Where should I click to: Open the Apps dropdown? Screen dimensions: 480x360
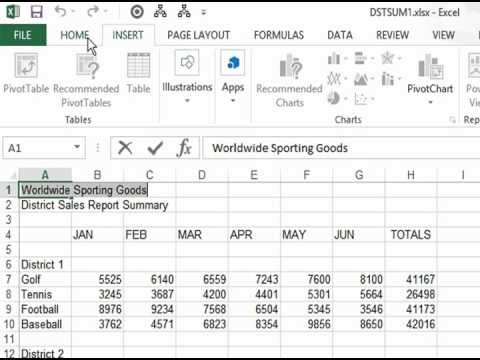click(x=233, y=77)
